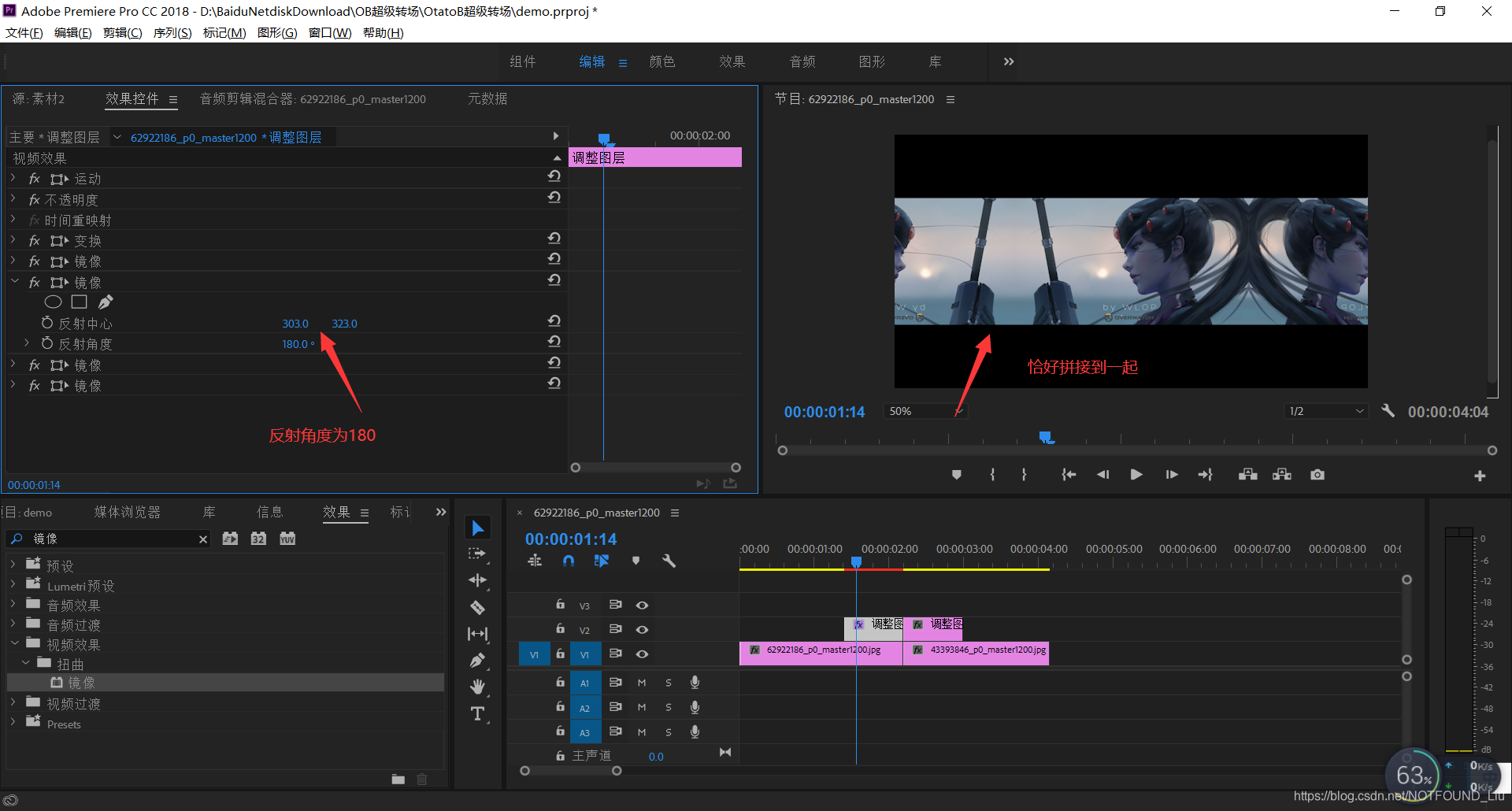This screenshot has width=1512, height=811.
Task: Expand the 变换 effect
Action: point(13,240)
